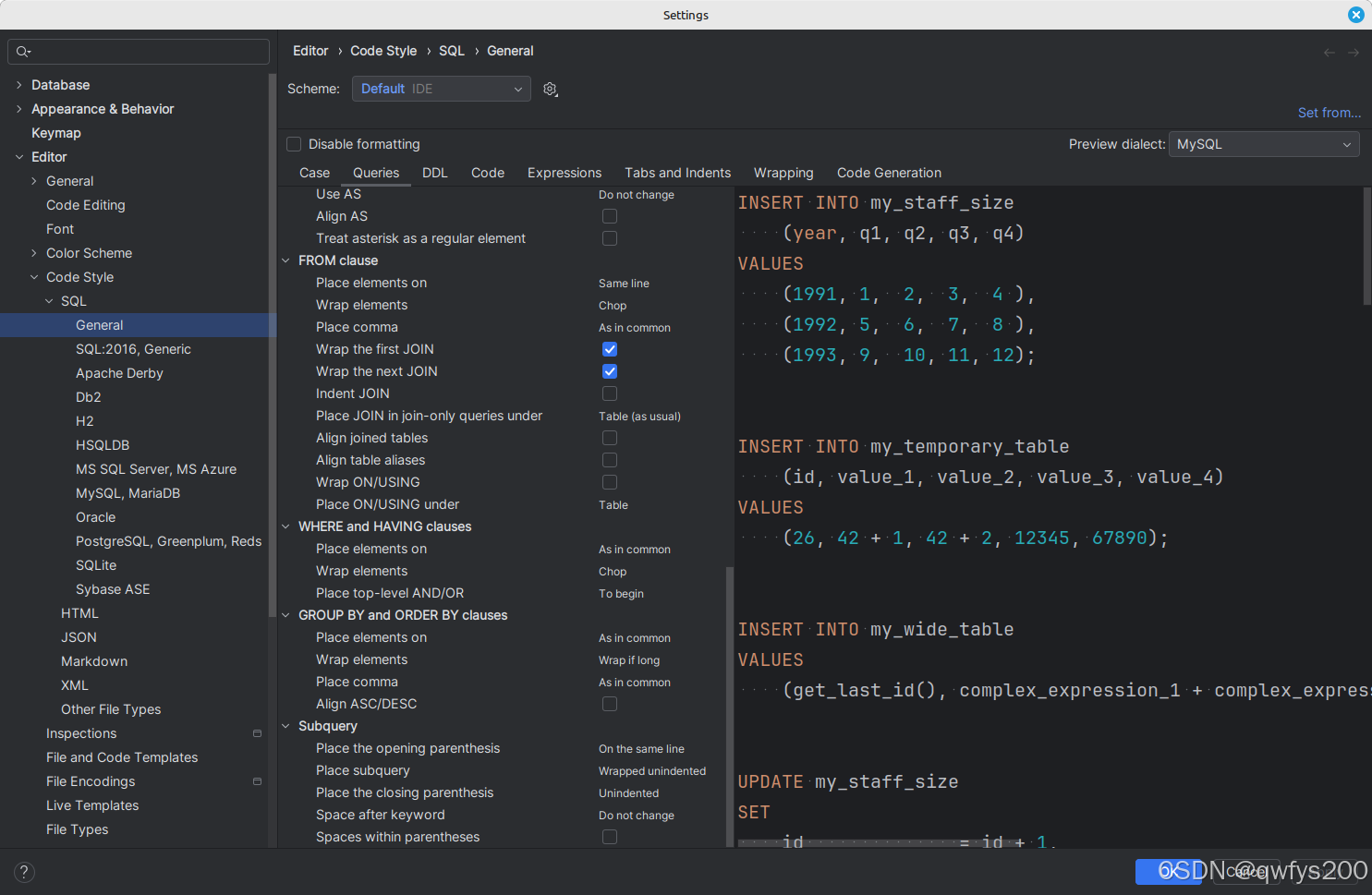1372x895 pixels.
Task: Click SQL in the breadcrumb
Action: click(x=452, y=51)
